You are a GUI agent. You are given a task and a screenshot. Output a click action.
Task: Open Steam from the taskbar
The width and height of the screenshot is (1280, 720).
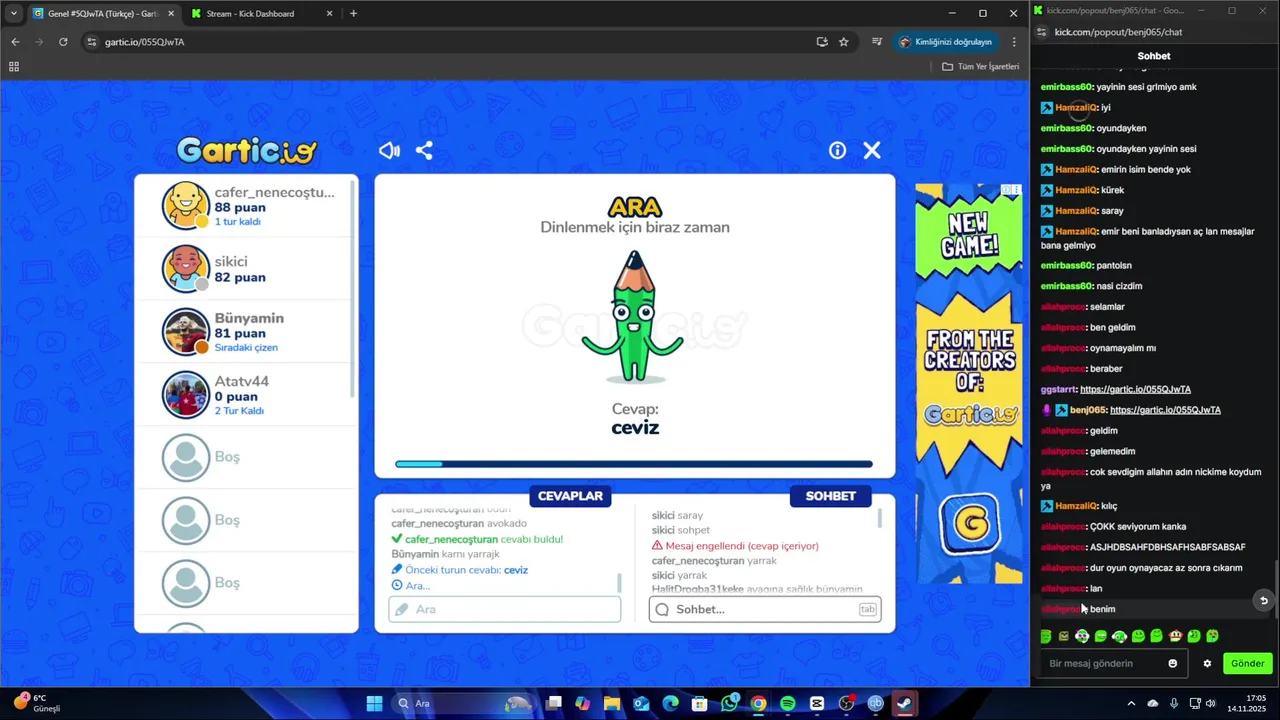tap(904, 703)
